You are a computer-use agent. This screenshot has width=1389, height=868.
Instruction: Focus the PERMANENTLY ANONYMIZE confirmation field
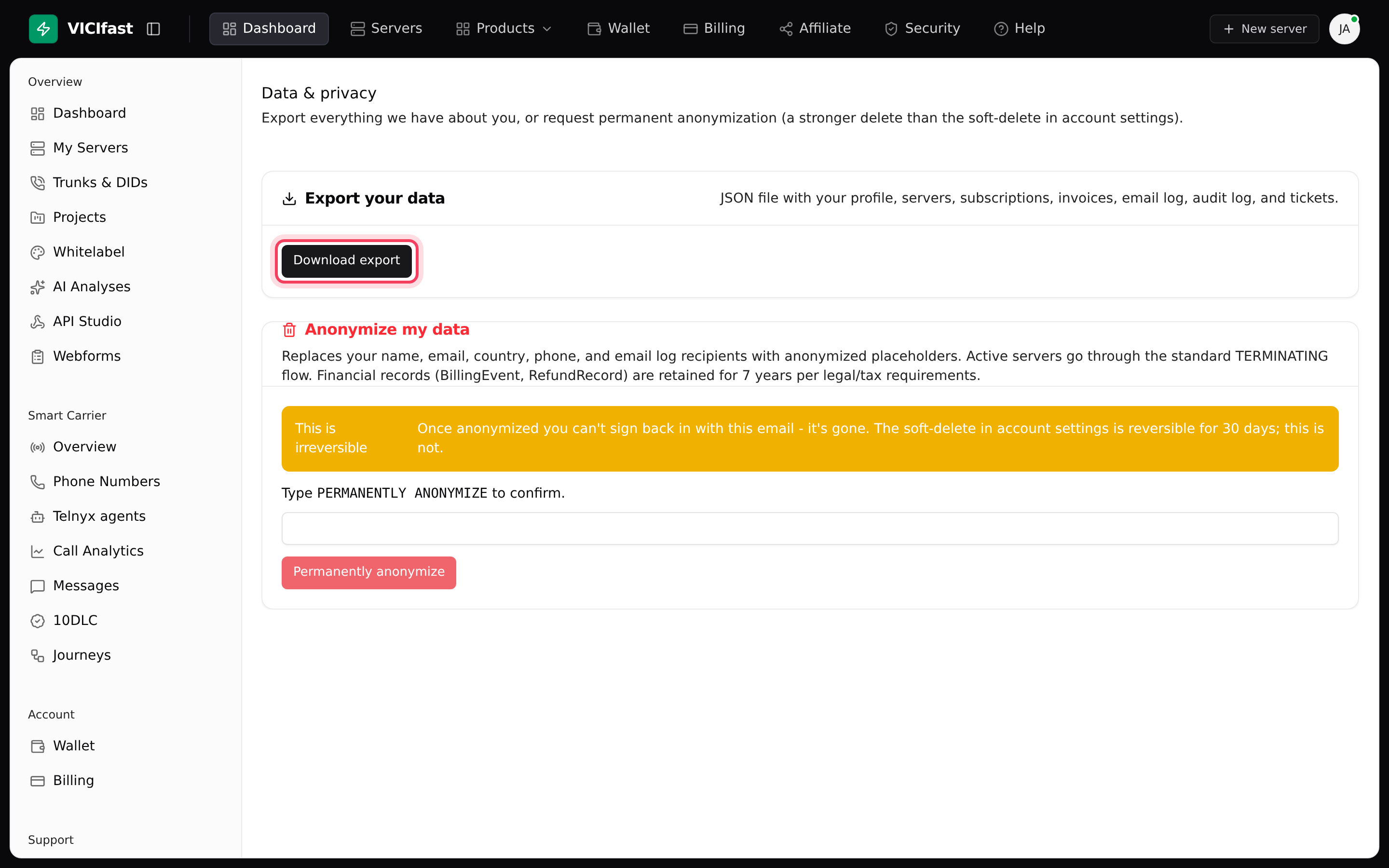810,528
